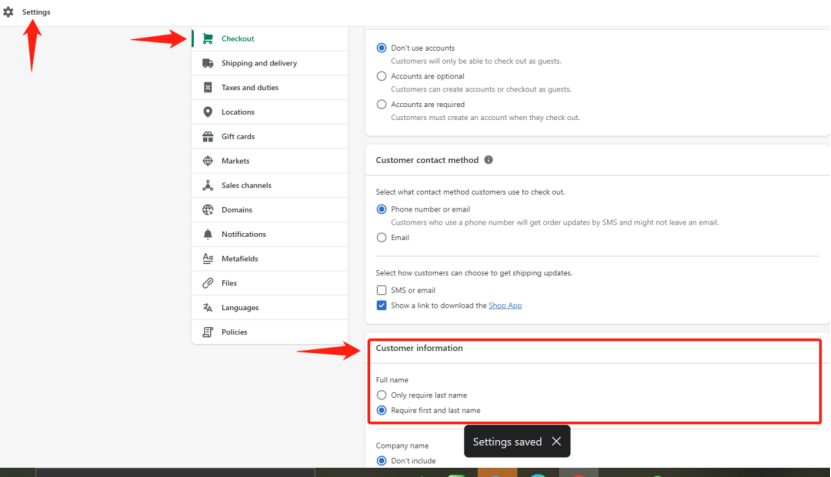Open Checkout via the cart icon

[208, 39]
